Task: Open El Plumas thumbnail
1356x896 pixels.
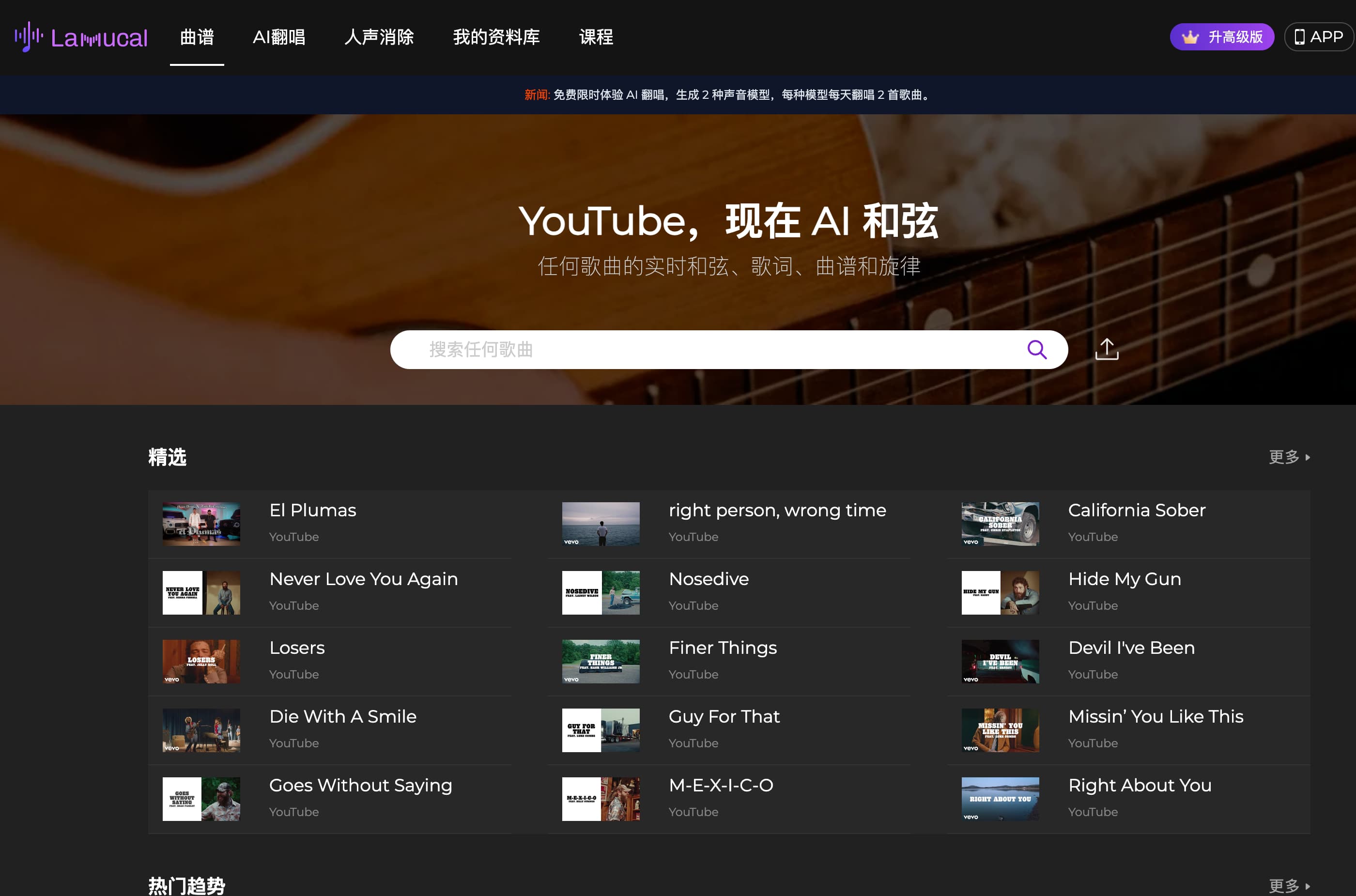Action: click(201, 524)
